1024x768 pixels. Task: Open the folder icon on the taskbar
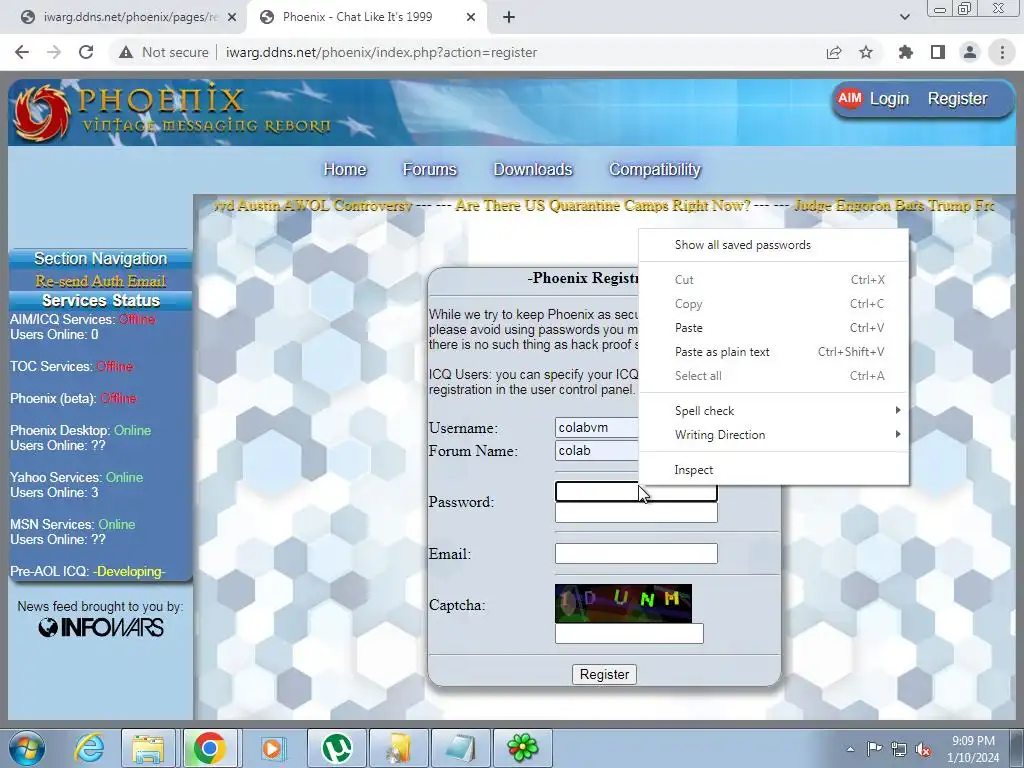pos(399,748)
